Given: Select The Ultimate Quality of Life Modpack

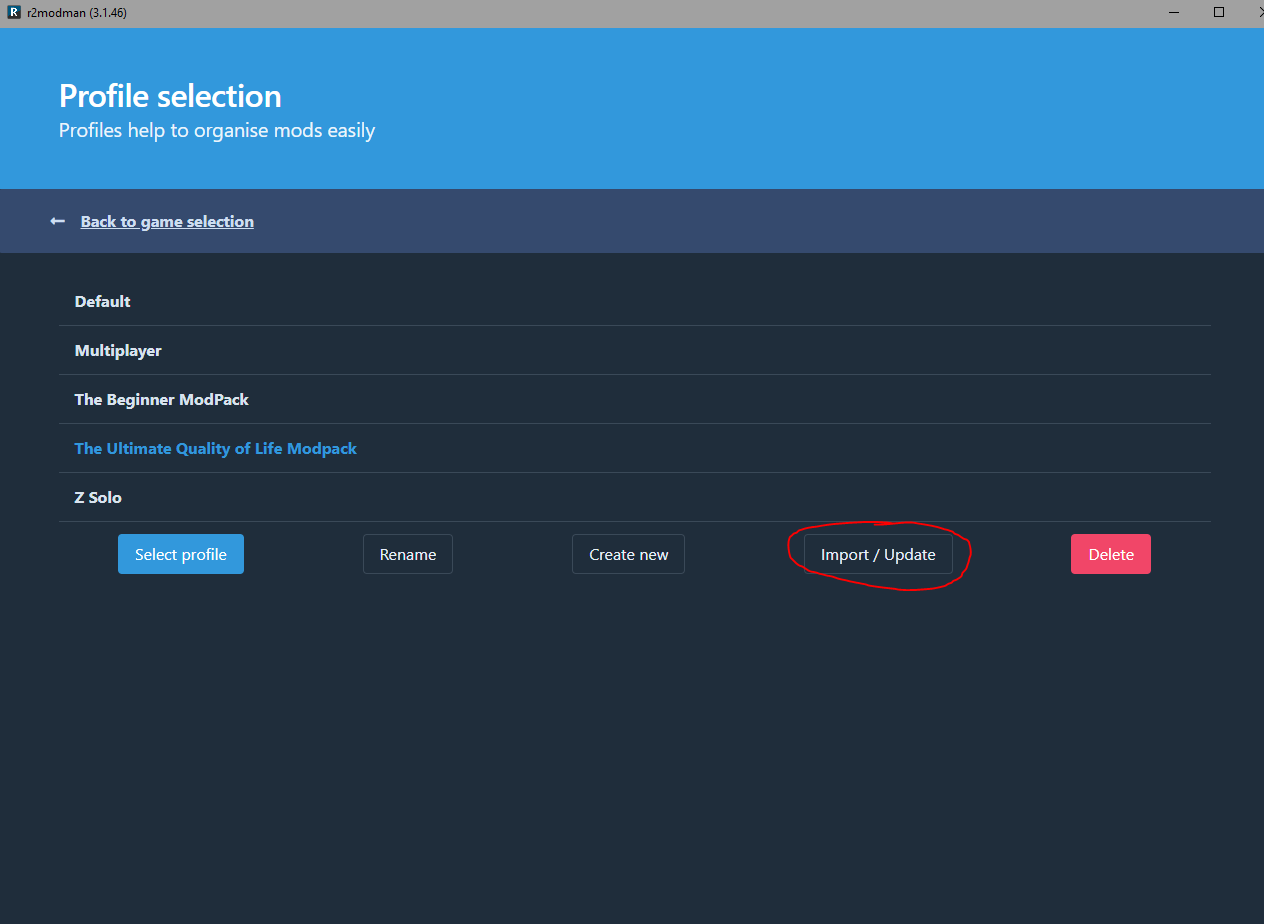Looking at the screenshot, I should click(634, 448).
